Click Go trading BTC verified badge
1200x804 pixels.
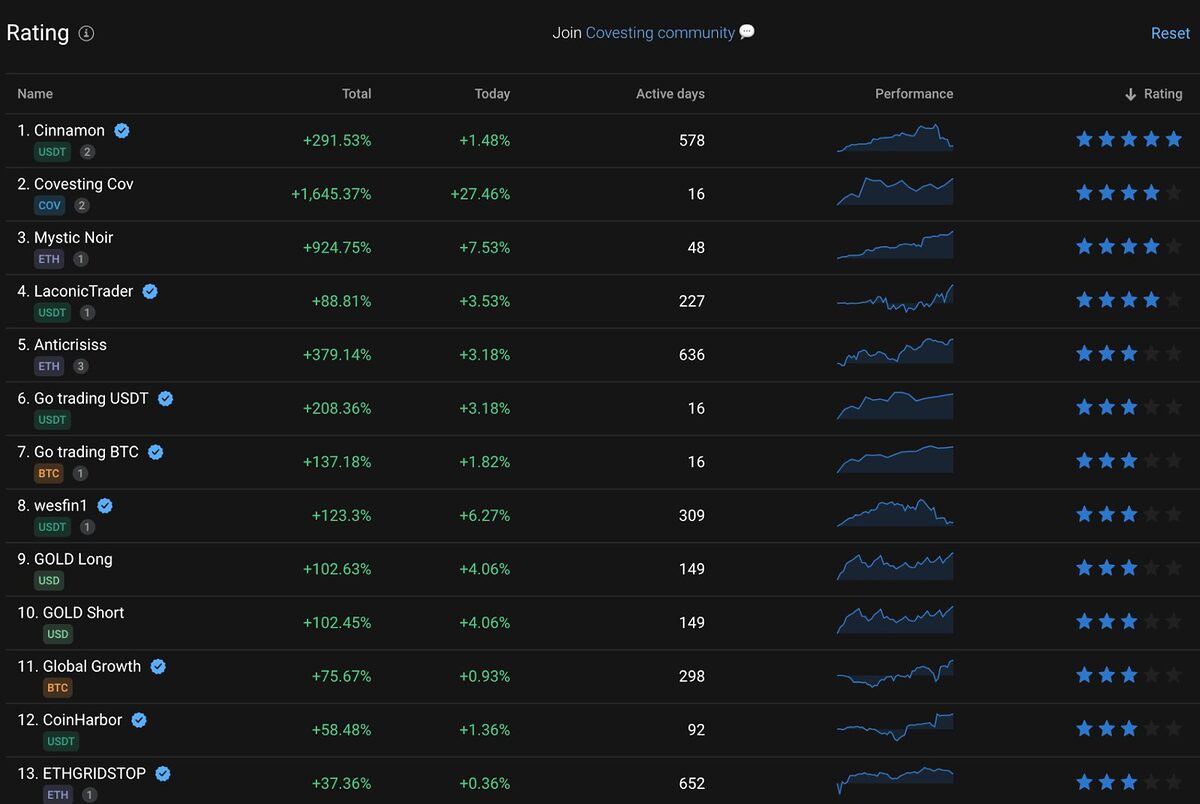coord(155,452)
